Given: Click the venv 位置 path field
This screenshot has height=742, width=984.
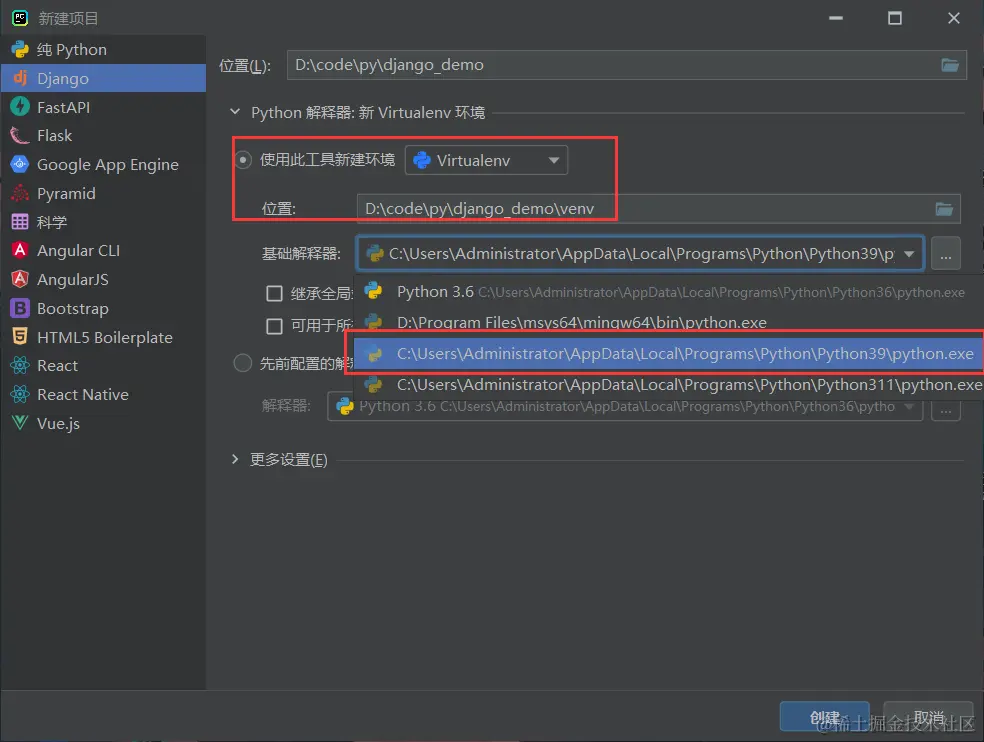Looking at the screenshot, I should 646,209.
